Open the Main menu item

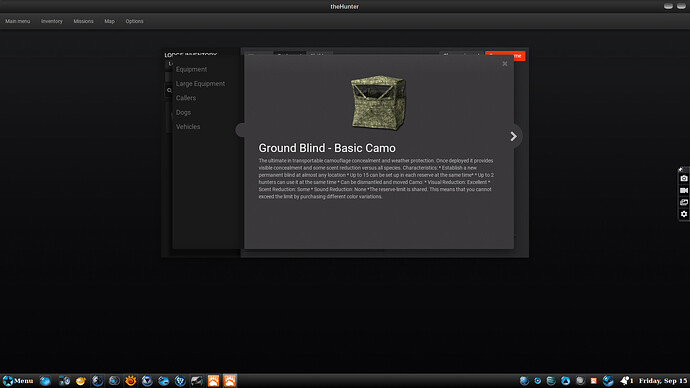click(x=18, y=21)
